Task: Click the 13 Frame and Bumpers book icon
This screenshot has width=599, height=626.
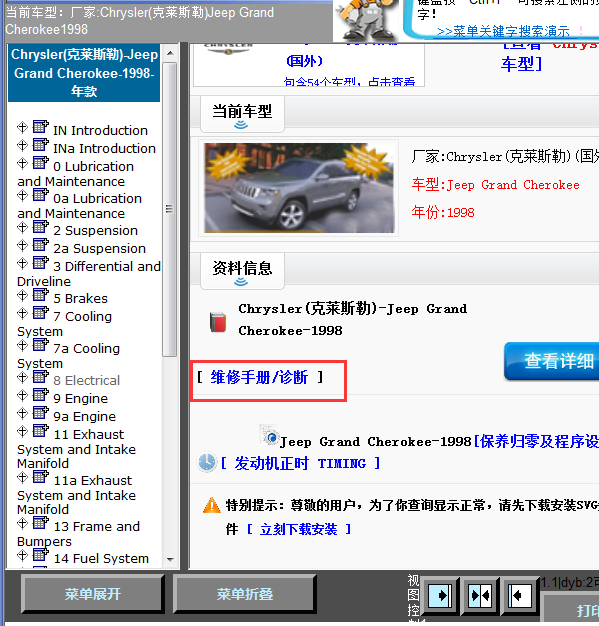Action: pyautogui.click(x=40, y=522)
